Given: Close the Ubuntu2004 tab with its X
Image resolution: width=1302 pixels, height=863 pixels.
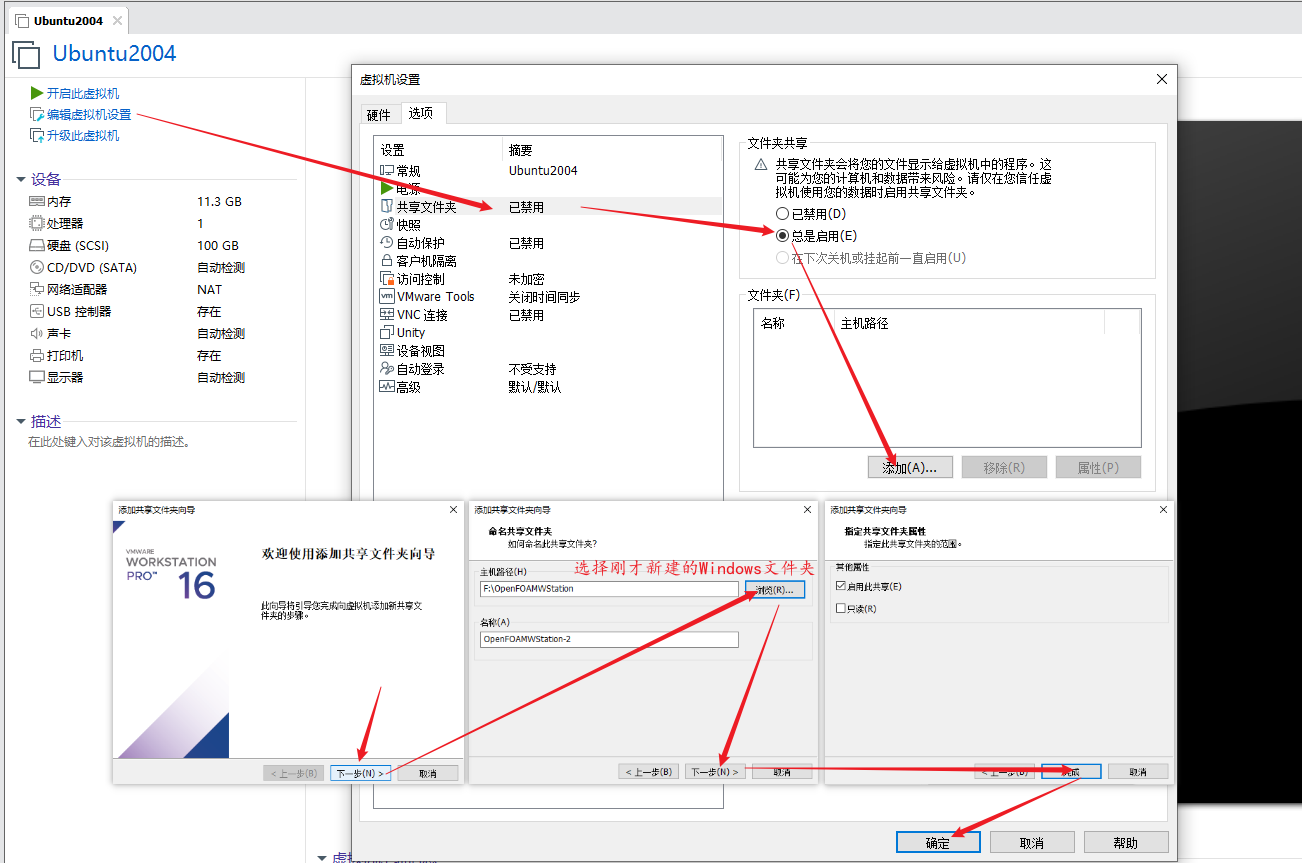Looking at the screenshot, I should [x=116, y=20].
